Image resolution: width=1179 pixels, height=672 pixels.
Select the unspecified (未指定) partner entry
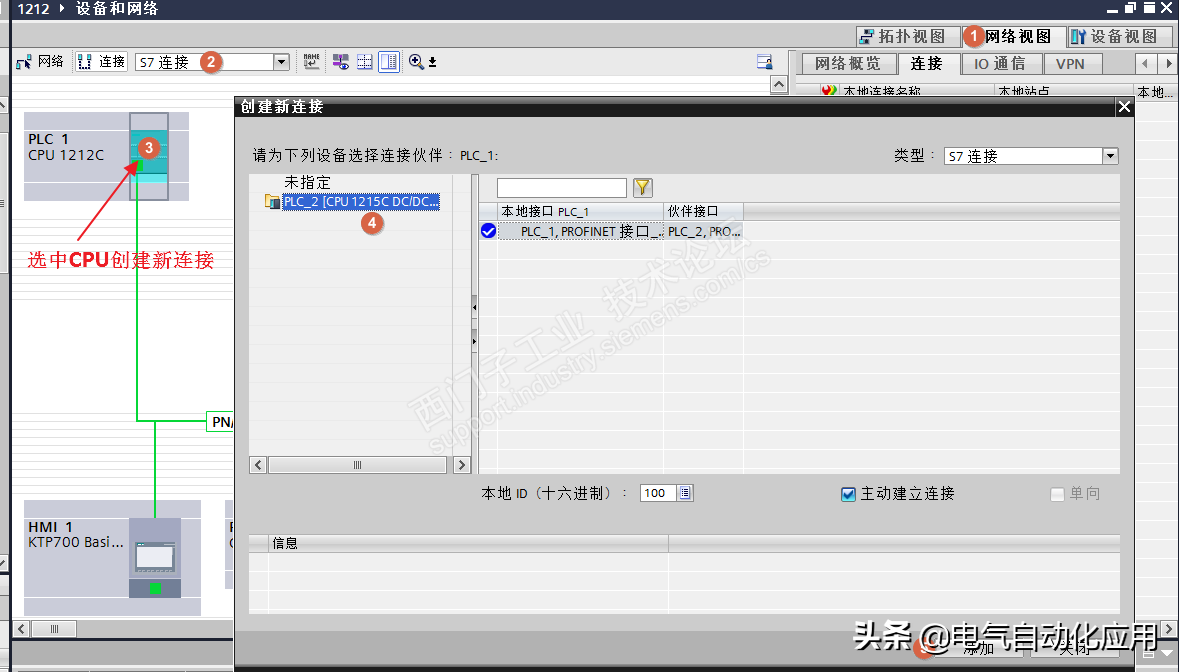coord(307,184)
